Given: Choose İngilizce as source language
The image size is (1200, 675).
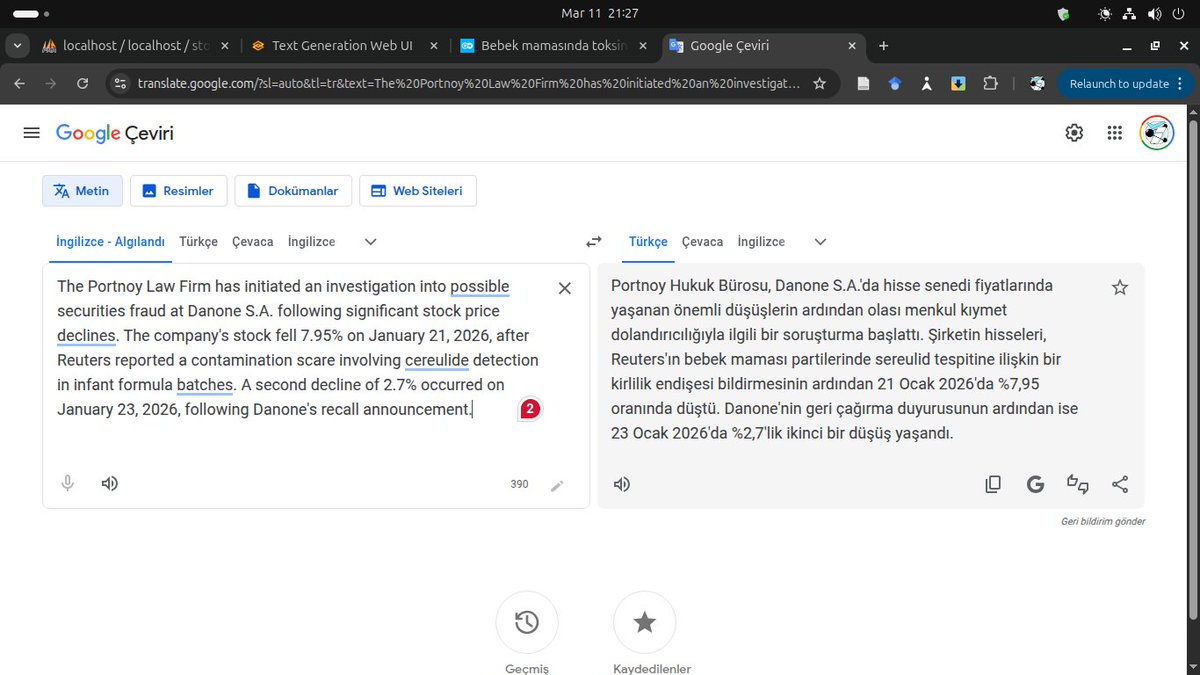Looking at the screenshot, I should (x=311, y=242).
